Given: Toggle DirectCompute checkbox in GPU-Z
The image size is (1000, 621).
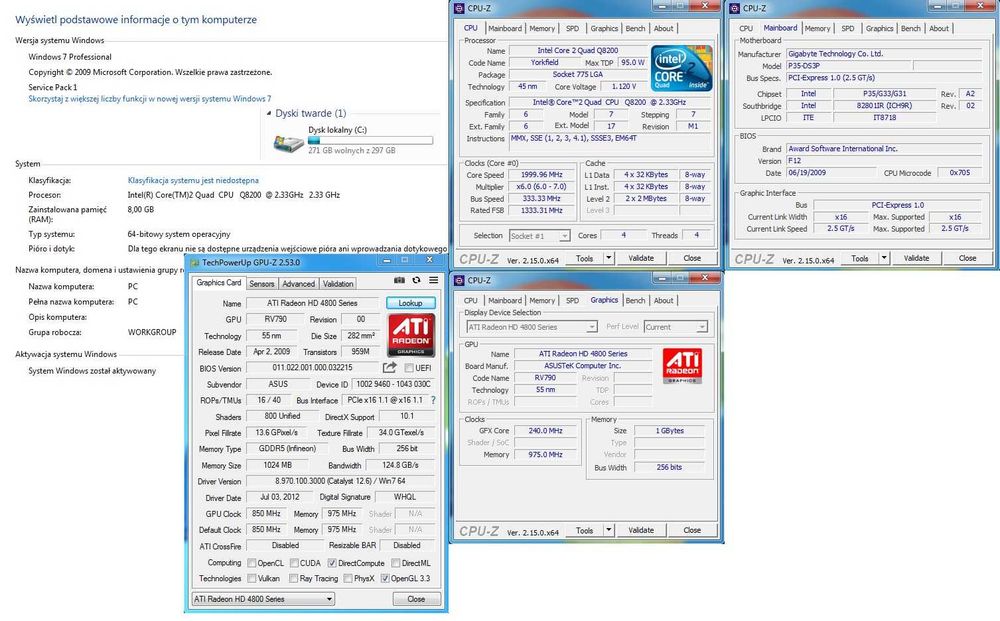Looking at the screenshot, I should point(332,563).
